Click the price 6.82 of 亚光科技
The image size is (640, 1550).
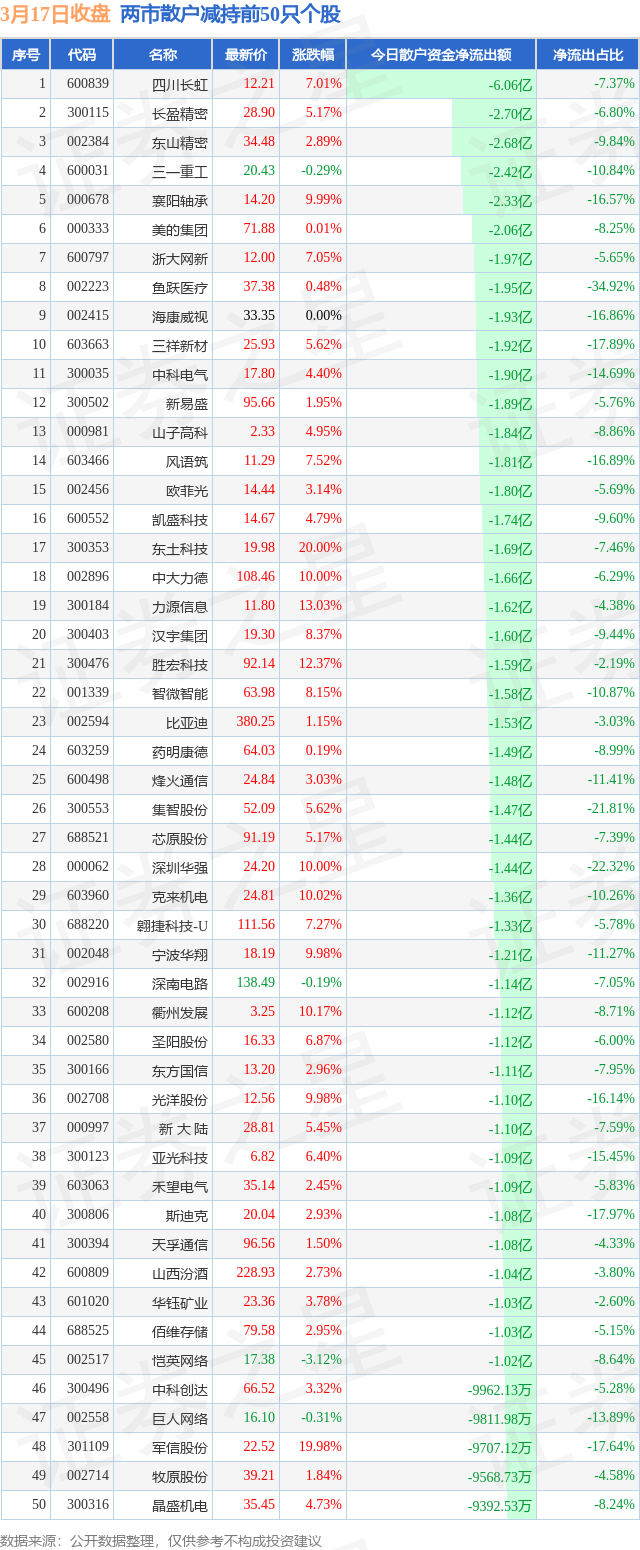click(x=262, y=1157)
